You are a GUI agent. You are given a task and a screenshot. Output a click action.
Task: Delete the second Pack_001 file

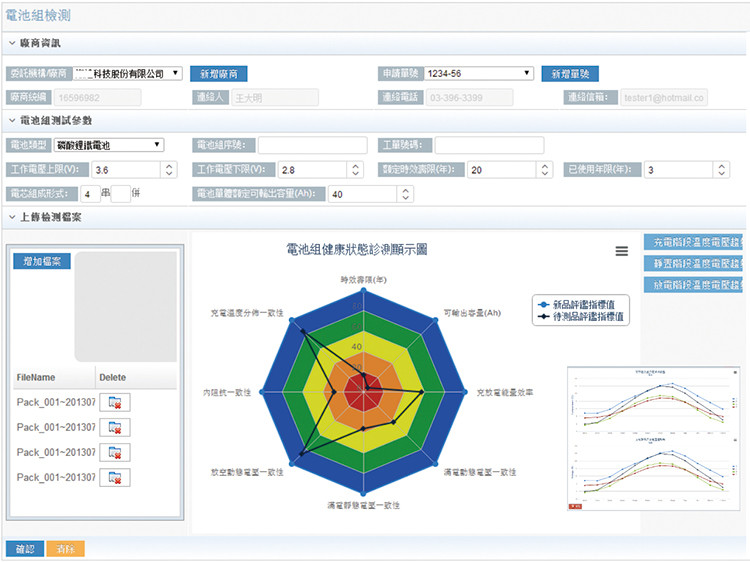tap(115, 427)
